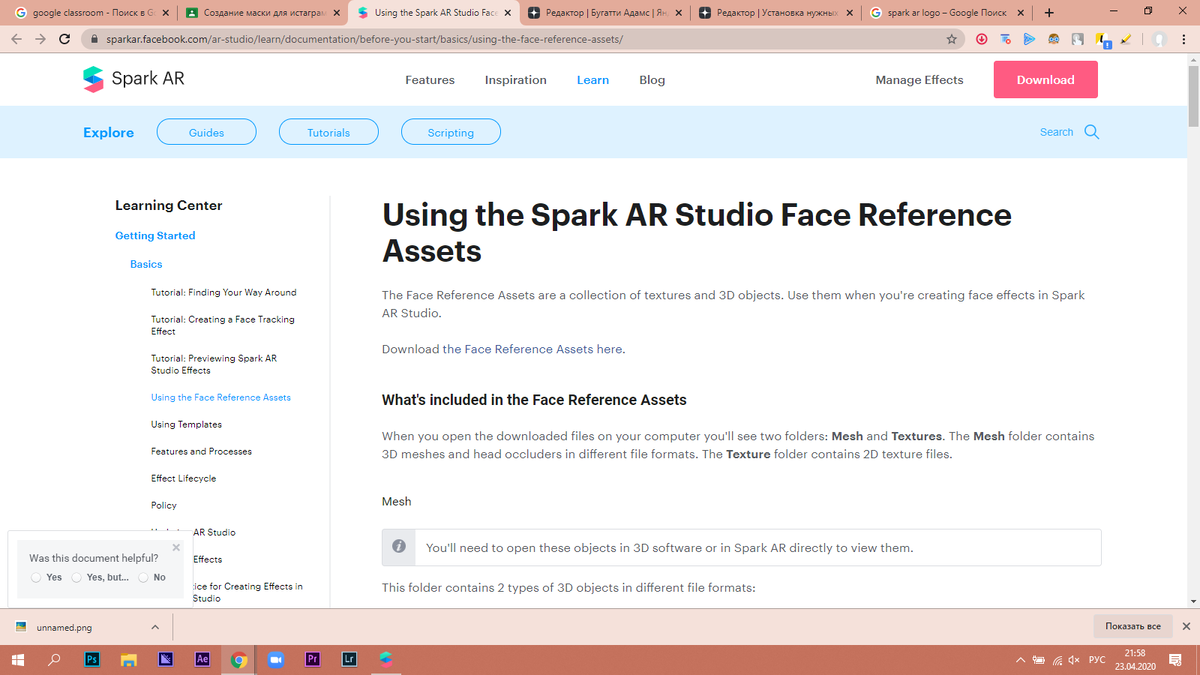Open Premiere Pro from the taskbar
The height and width of the screenshot is (675, 1200).
coord(312,659)
